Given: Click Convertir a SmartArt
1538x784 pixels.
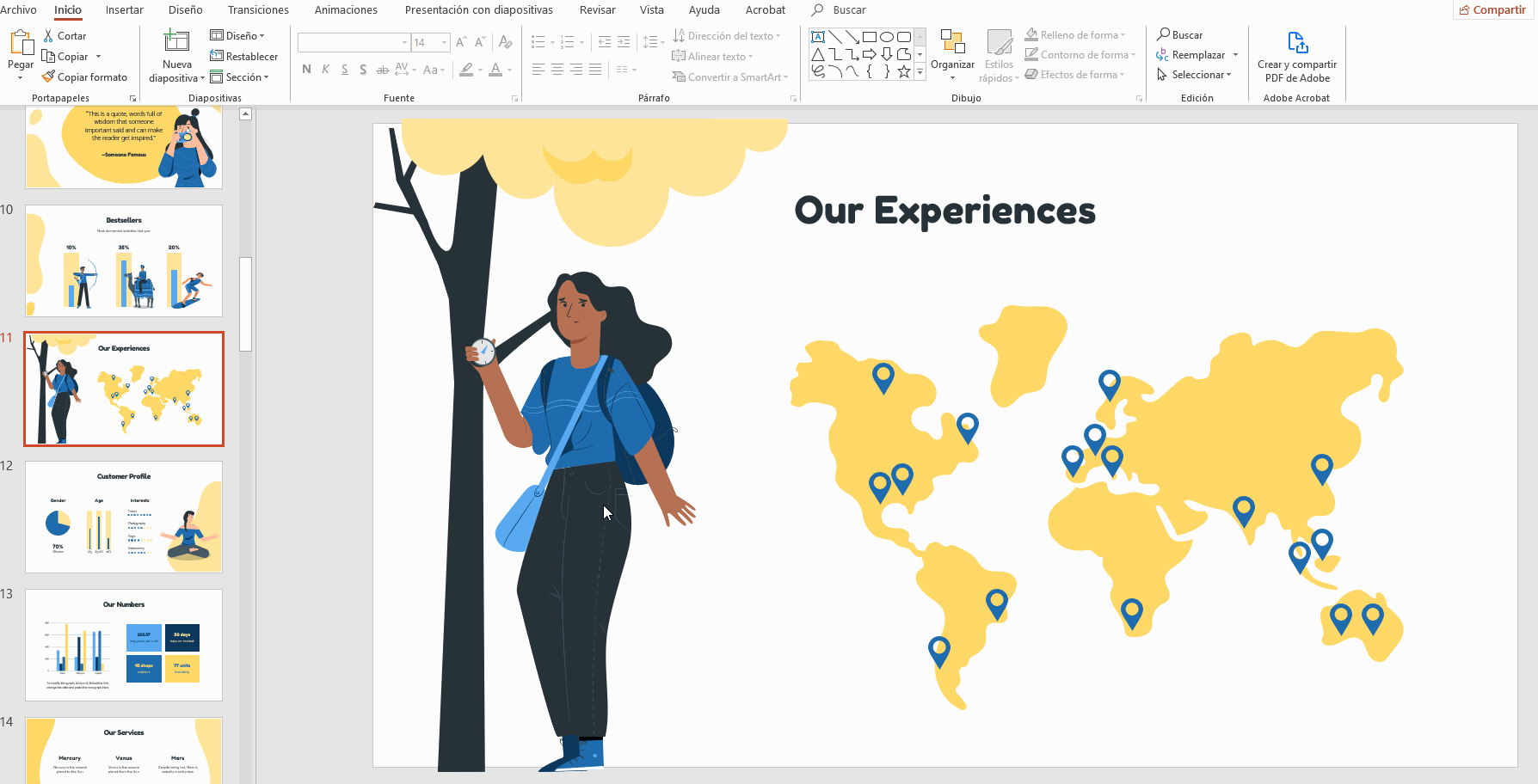Looking at the screenshot, I should pos(729,77).
